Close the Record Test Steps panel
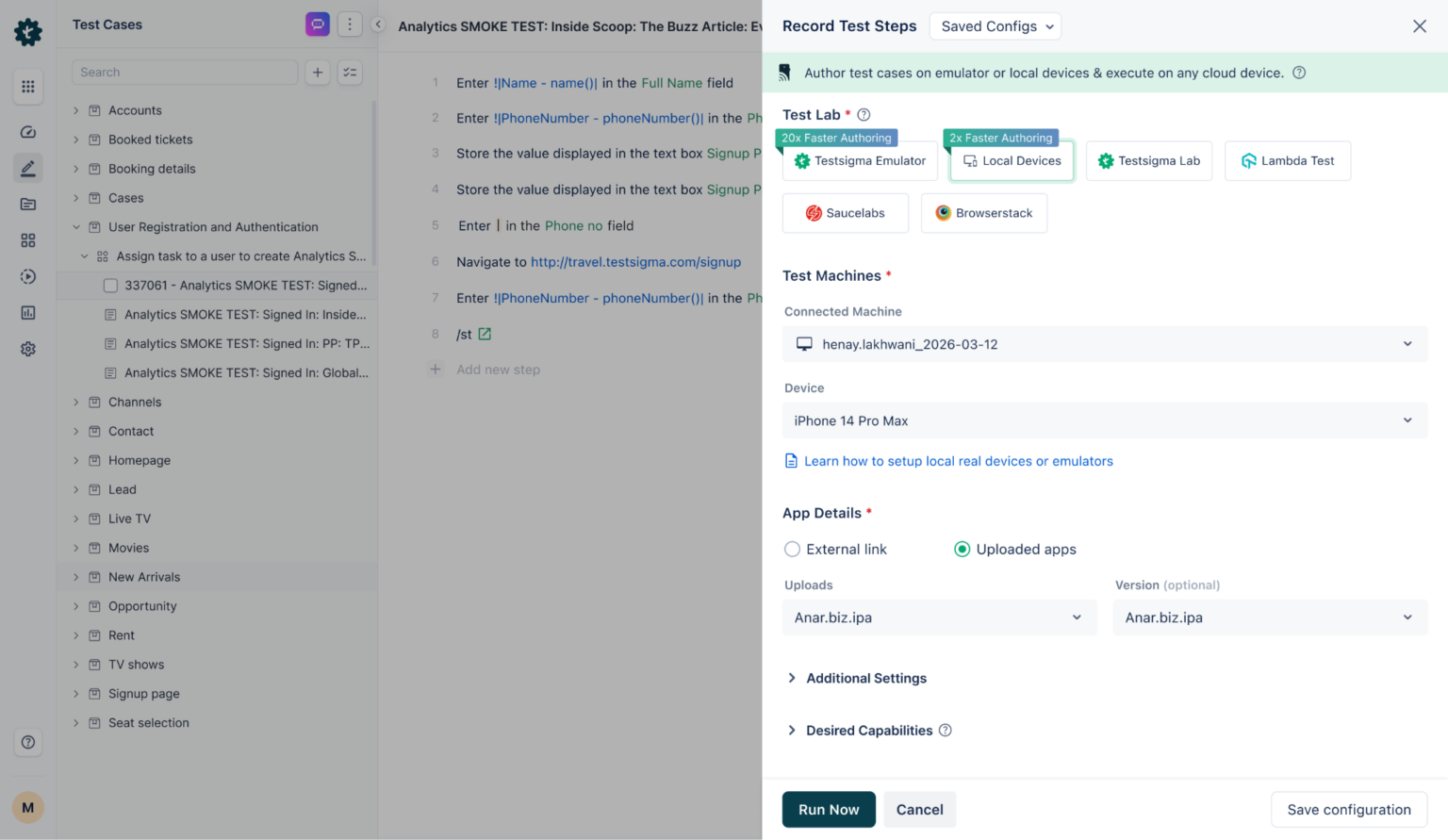The width and height of the screenshot is (1448, 840). 1420,26
